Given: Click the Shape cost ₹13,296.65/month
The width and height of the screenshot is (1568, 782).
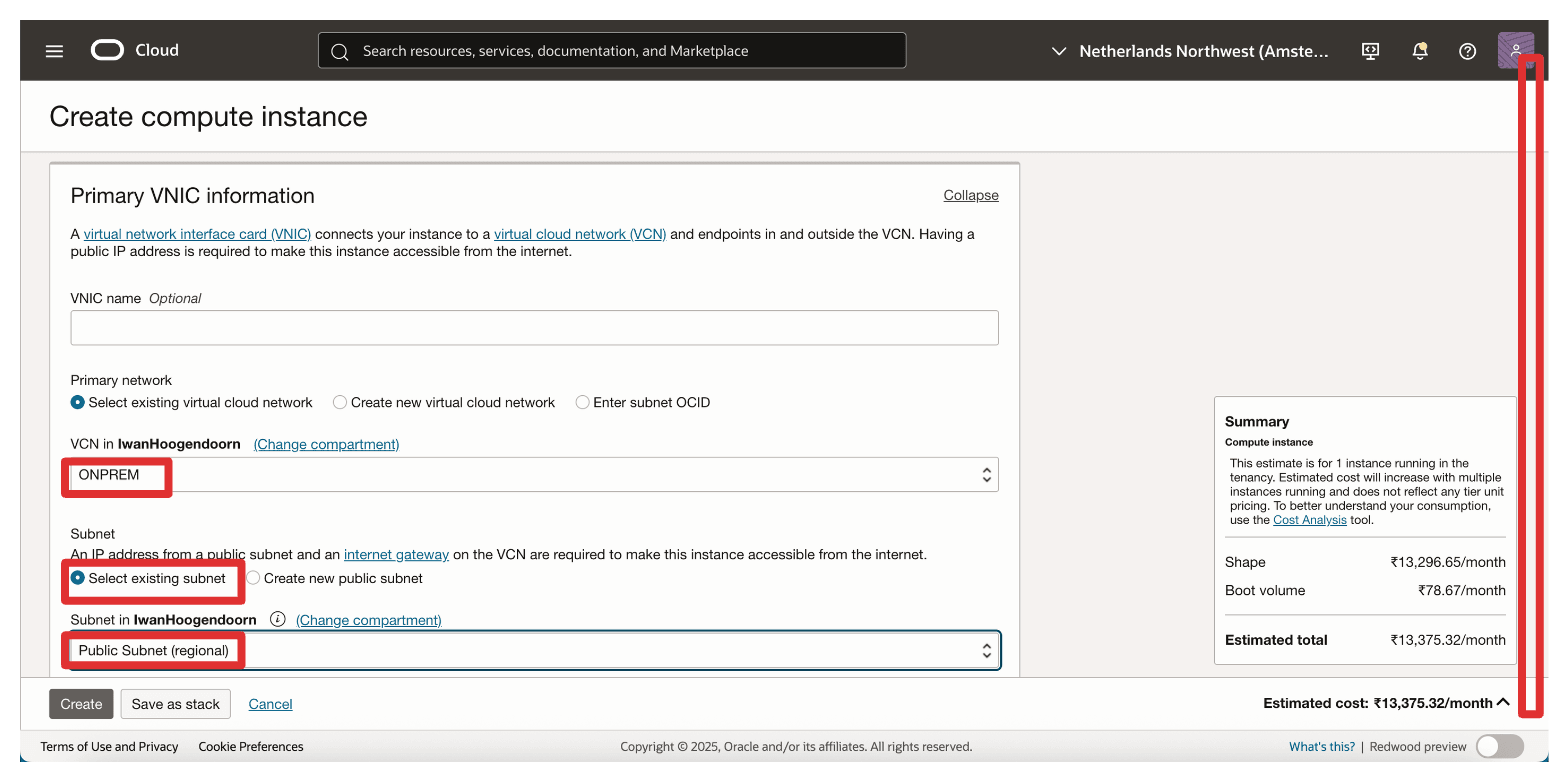Looking at the screenshot, I should [1447, 562].
